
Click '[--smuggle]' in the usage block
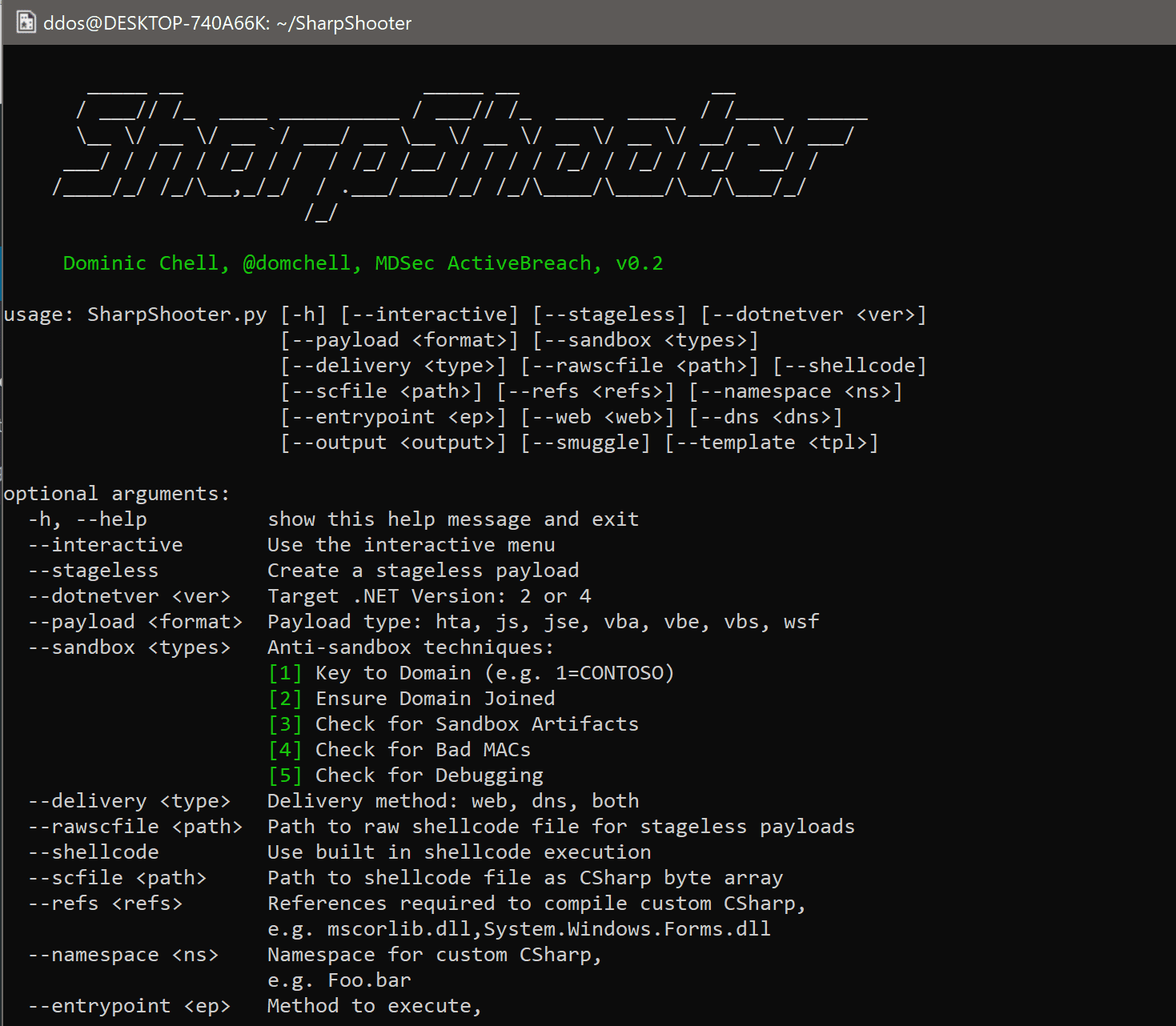tap(585, 443)
